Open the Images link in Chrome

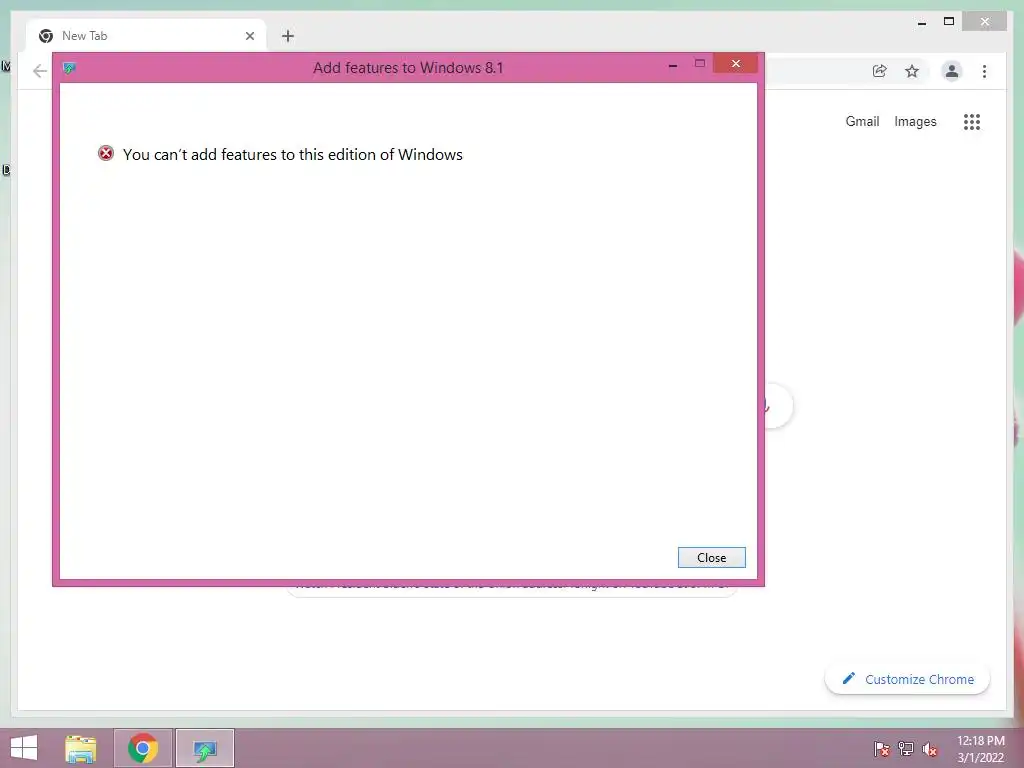(x=915, y=121)
